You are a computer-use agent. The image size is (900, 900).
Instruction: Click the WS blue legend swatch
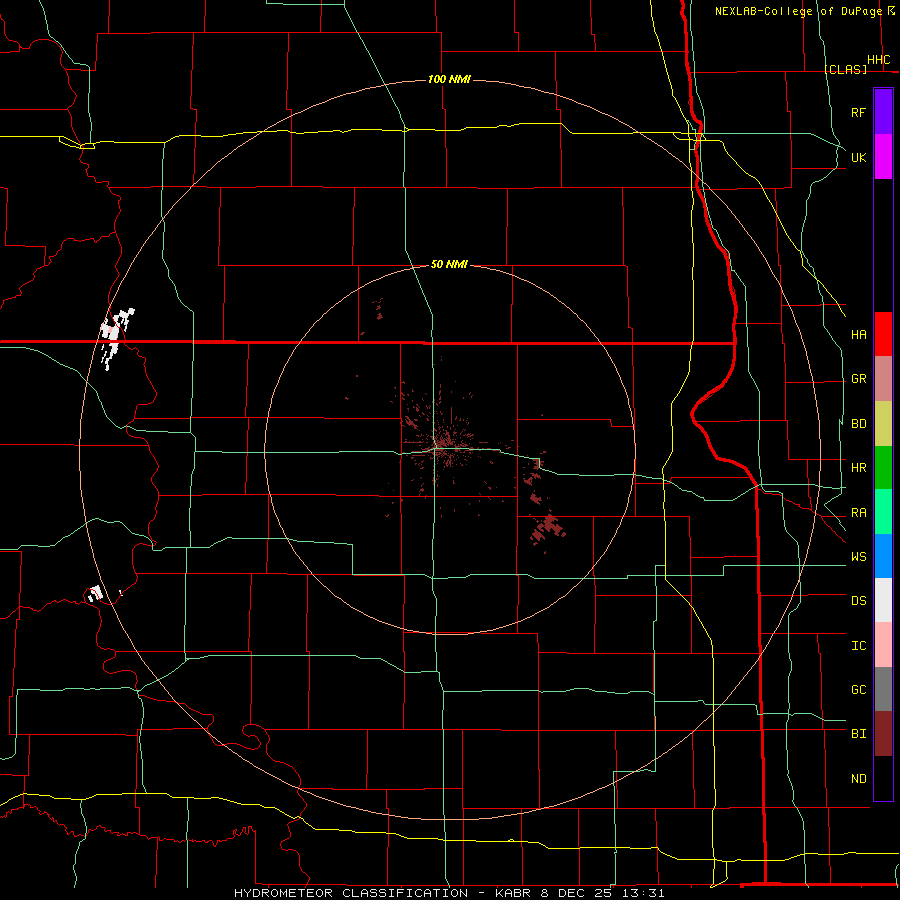coord(883,556)
